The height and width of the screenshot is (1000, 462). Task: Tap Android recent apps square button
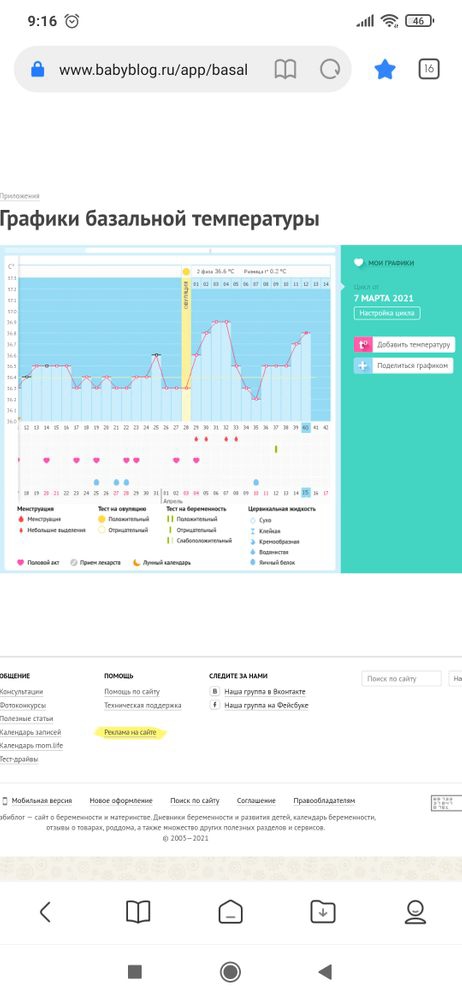135,971
